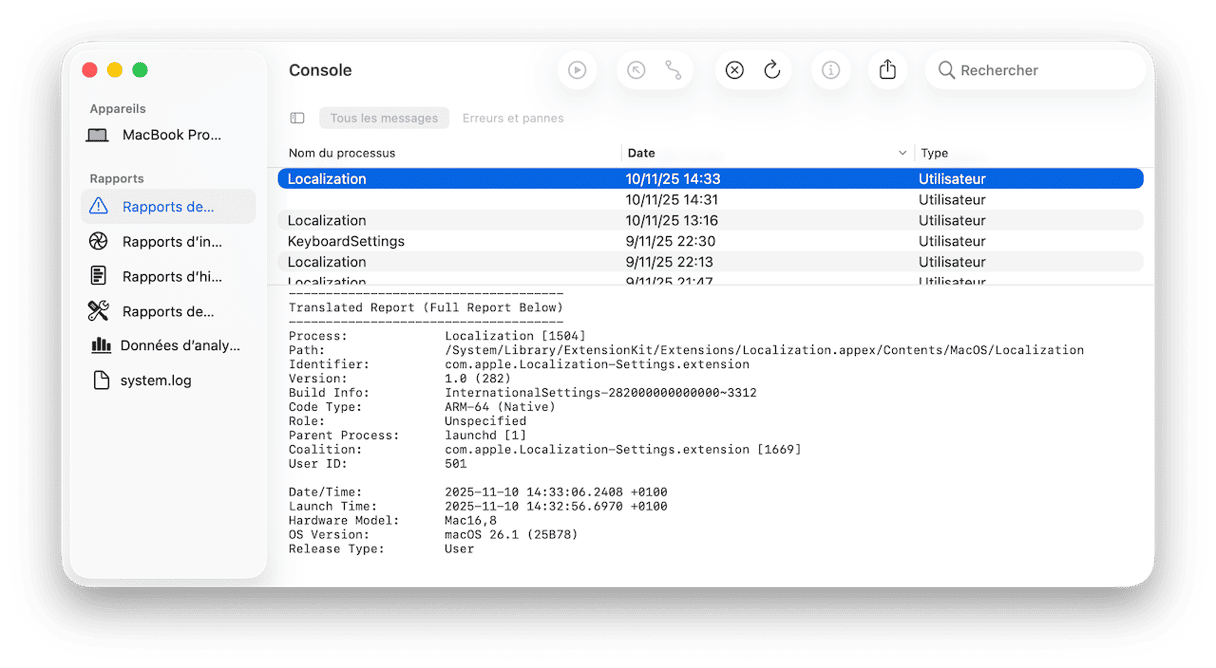This screenshot has height=668, width=1216.
Task: Toggle the sidebar filter panel icon
Action: tap(297, 118)
